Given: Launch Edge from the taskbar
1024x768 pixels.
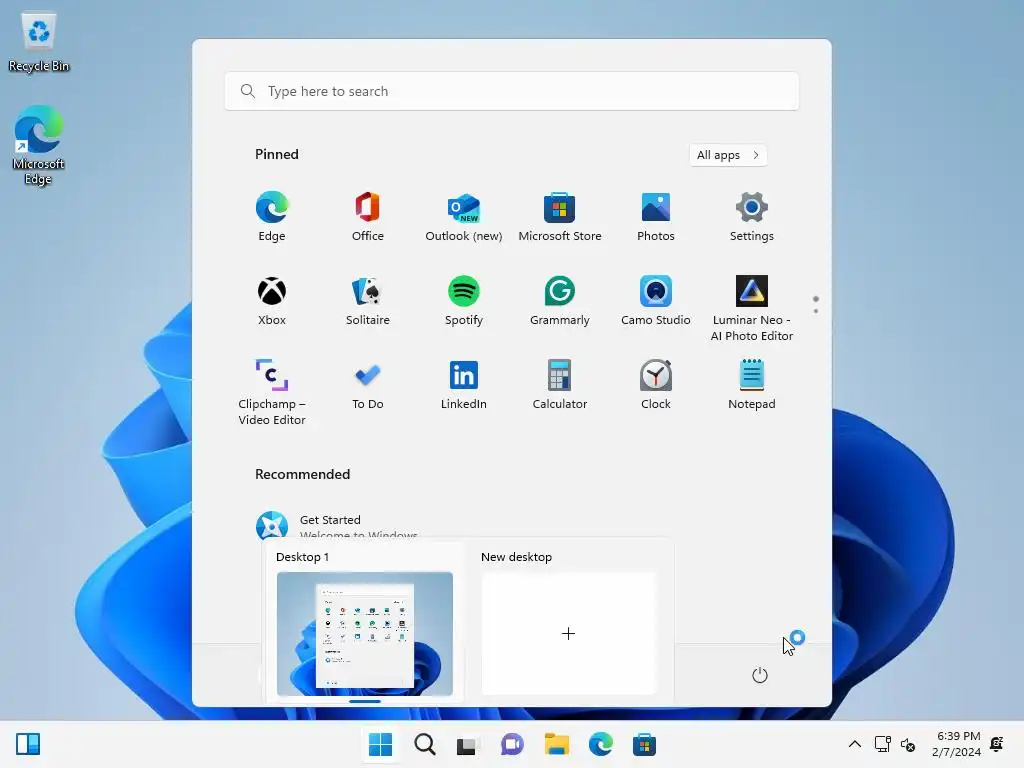Looking at the screenshot, I should [600, 744].
